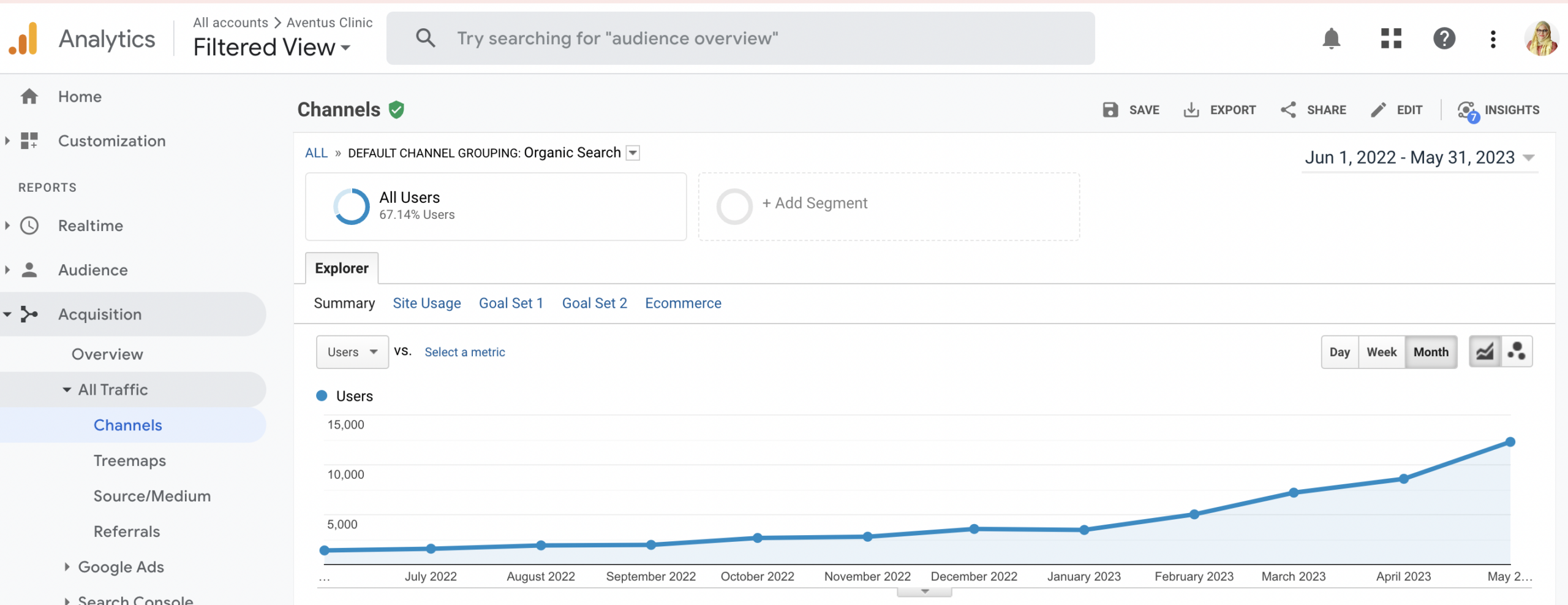Set chart granularity to Day

(x=1340, y=352)
